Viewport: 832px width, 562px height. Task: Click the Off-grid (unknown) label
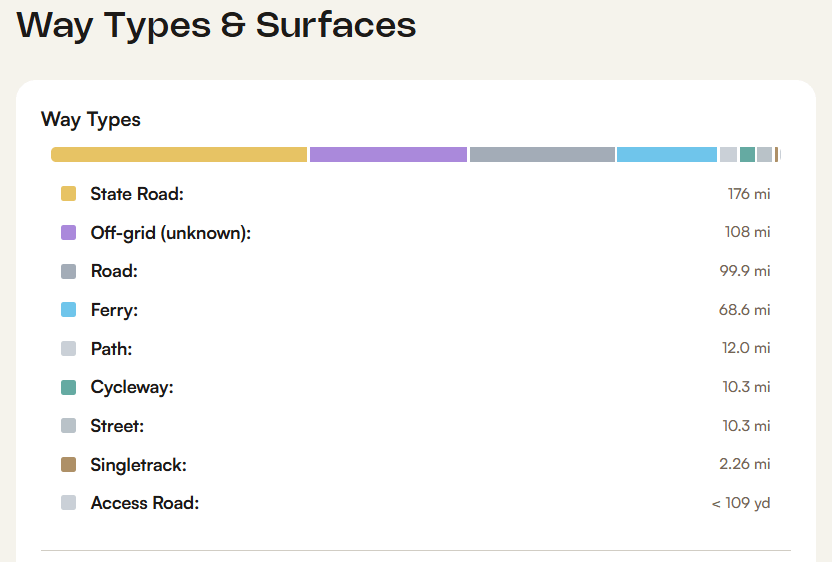[x=170, y=233]
